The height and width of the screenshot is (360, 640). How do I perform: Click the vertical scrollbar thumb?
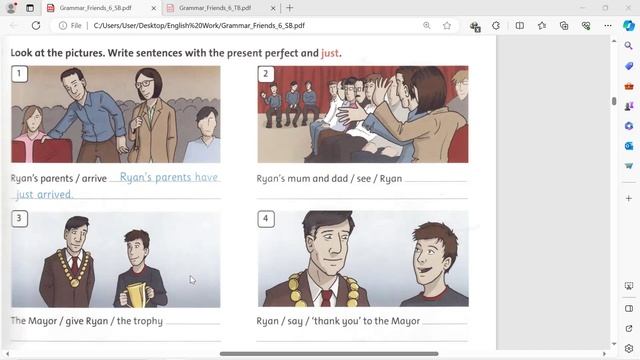click(614, 101)
